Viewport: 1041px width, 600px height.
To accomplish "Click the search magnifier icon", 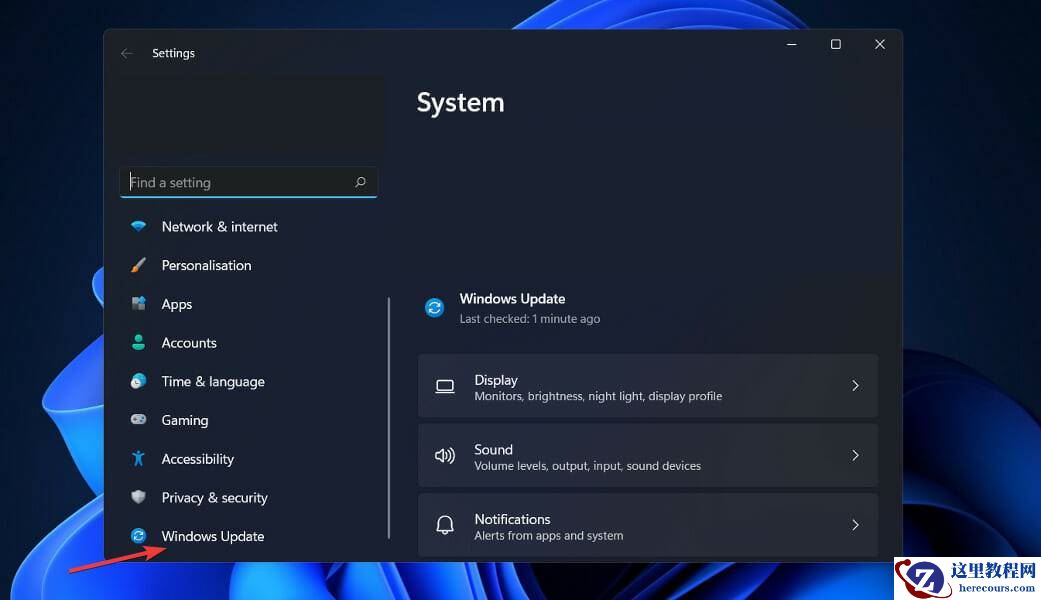I will pyautogui.click(x=360, y=182).
